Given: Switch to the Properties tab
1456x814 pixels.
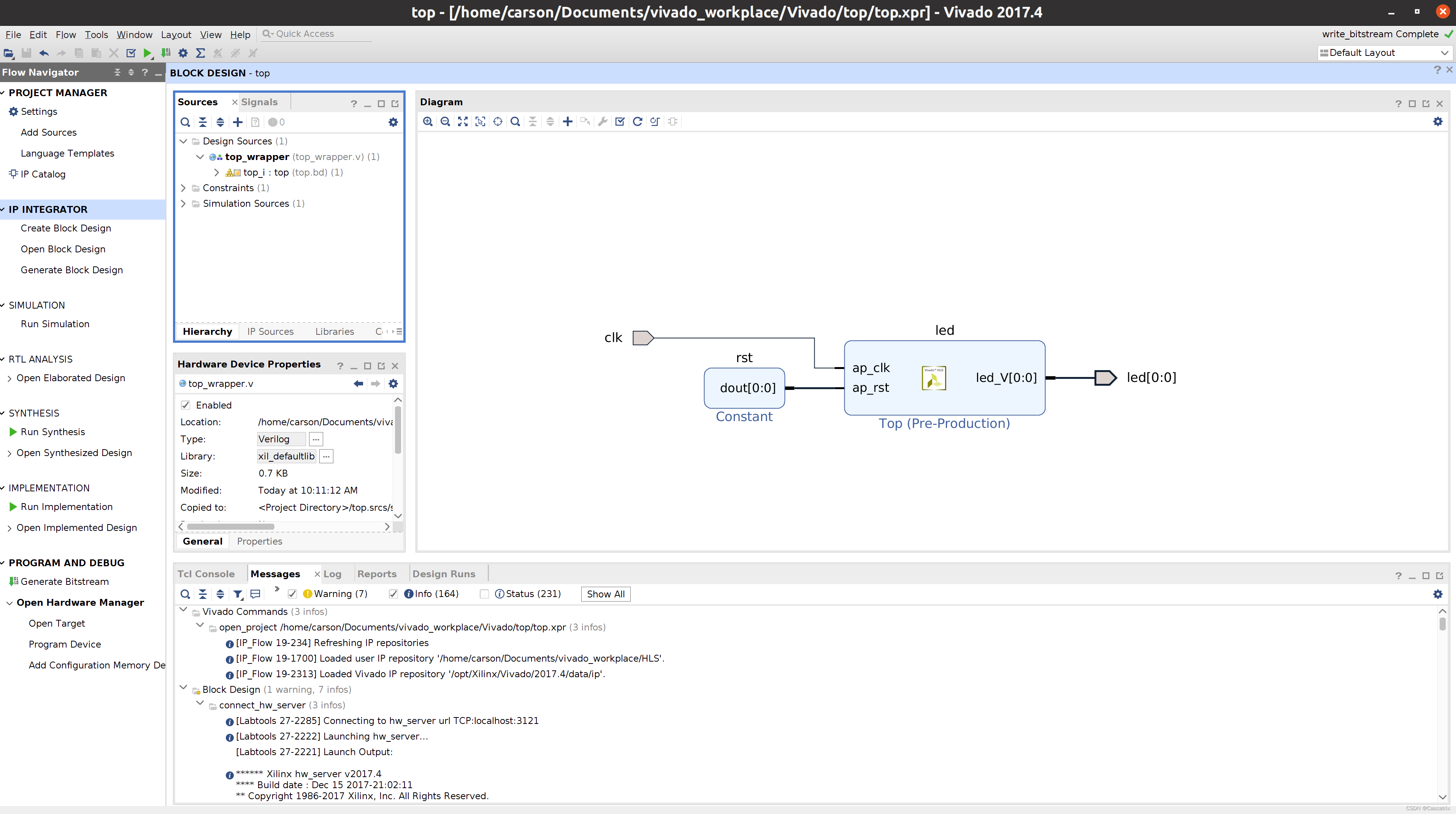Looking at the screenshot, I should [x=259, y=541].
